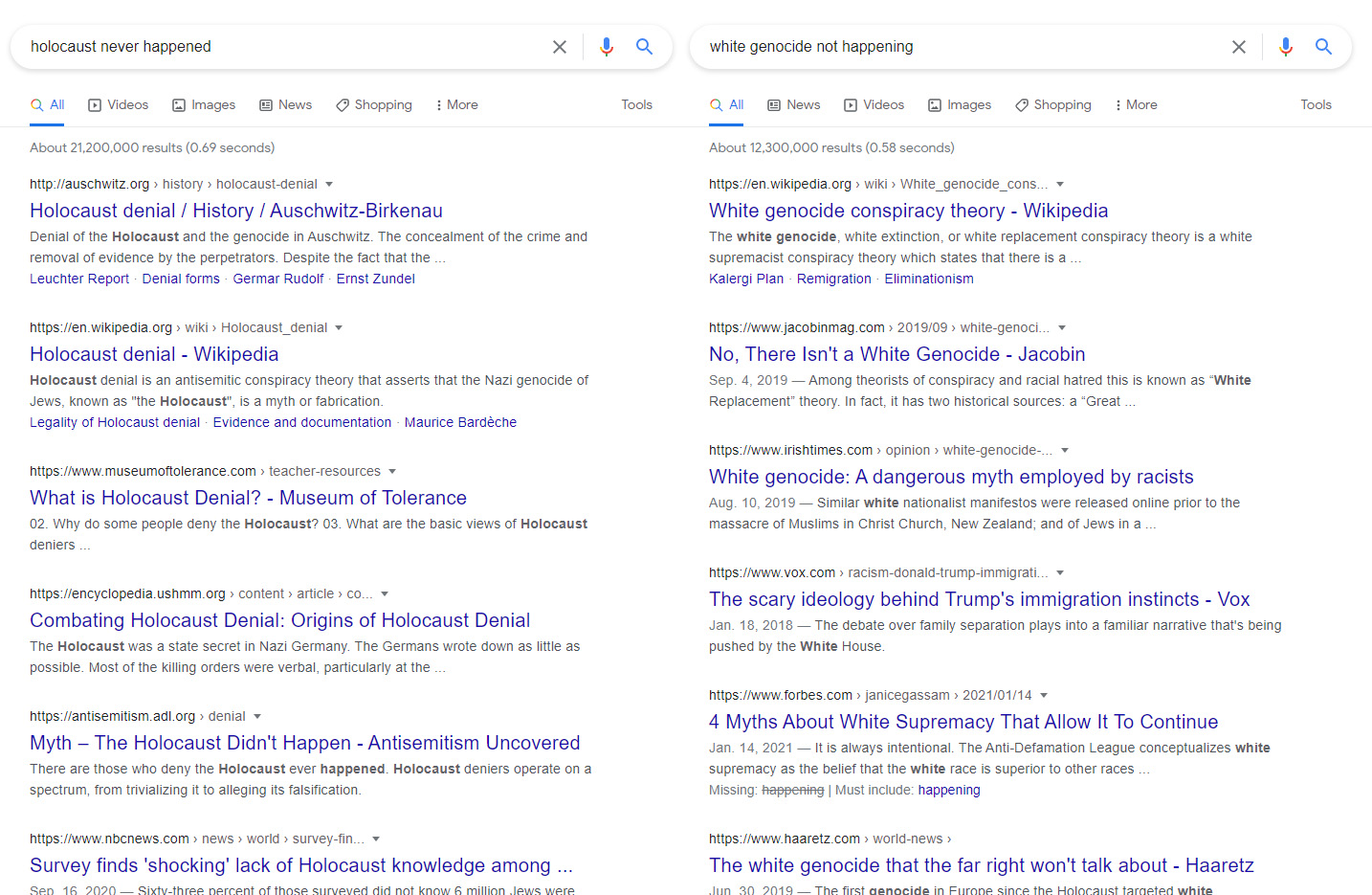Open 'Survey finds shocking lack of Holocaust knowledge' result
1372x895 pixels.
click(x=301, y=865)
